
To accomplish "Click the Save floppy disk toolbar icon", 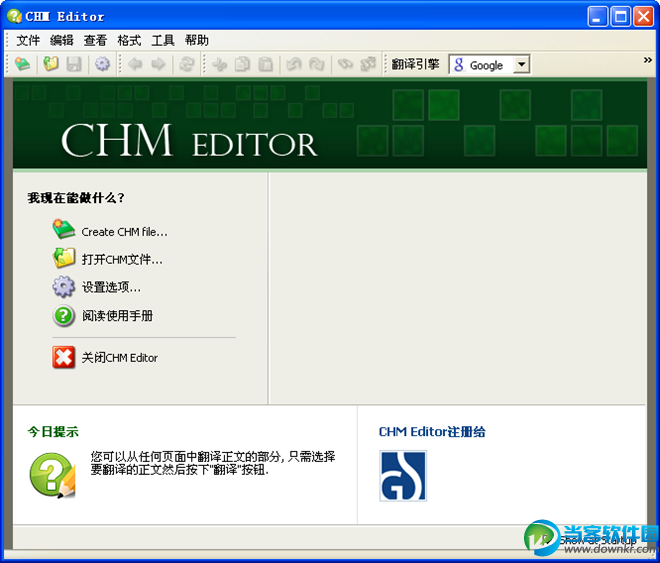I will pos(74,64).
